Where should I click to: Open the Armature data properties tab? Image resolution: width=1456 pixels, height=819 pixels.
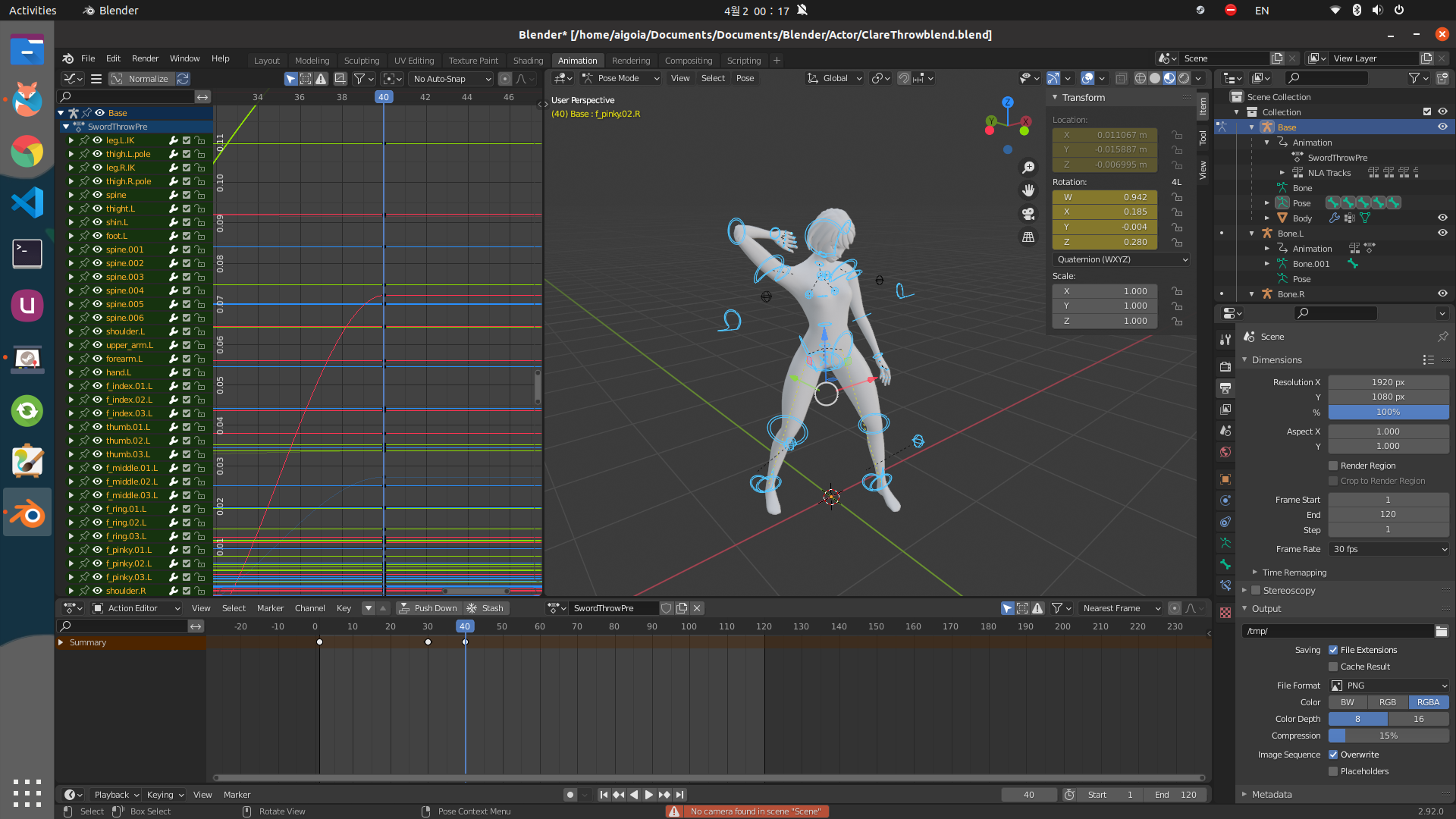[x=1225, y=543]
